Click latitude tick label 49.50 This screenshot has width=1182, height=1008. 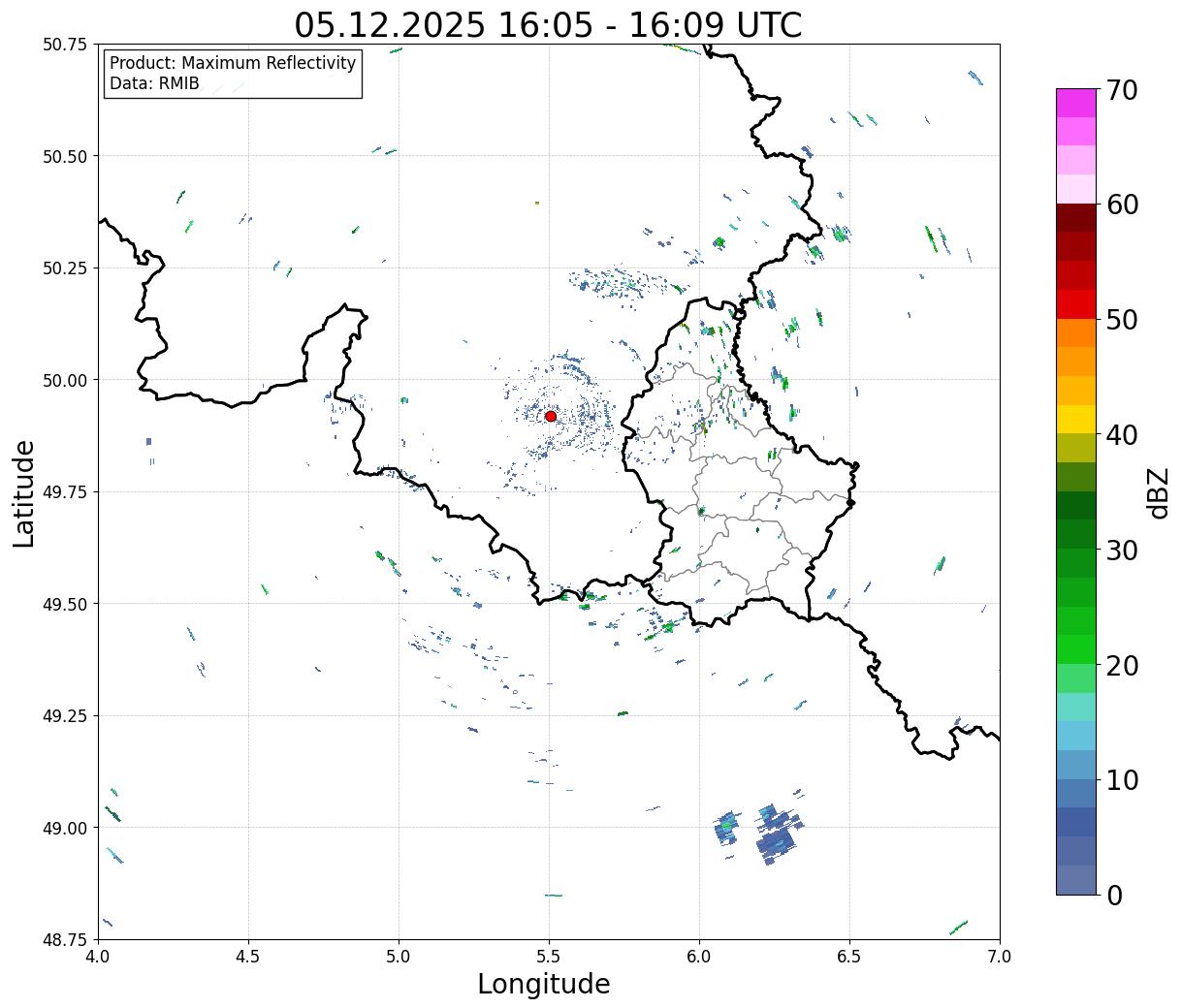(65, 604)
